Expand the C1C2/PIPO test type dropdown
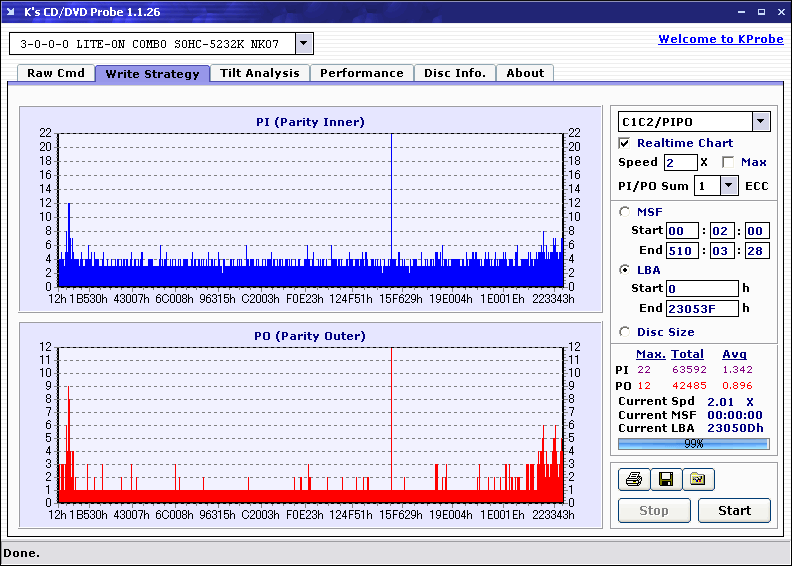The width and height of the screenshot is (792, 566). (x=760, y=122)
